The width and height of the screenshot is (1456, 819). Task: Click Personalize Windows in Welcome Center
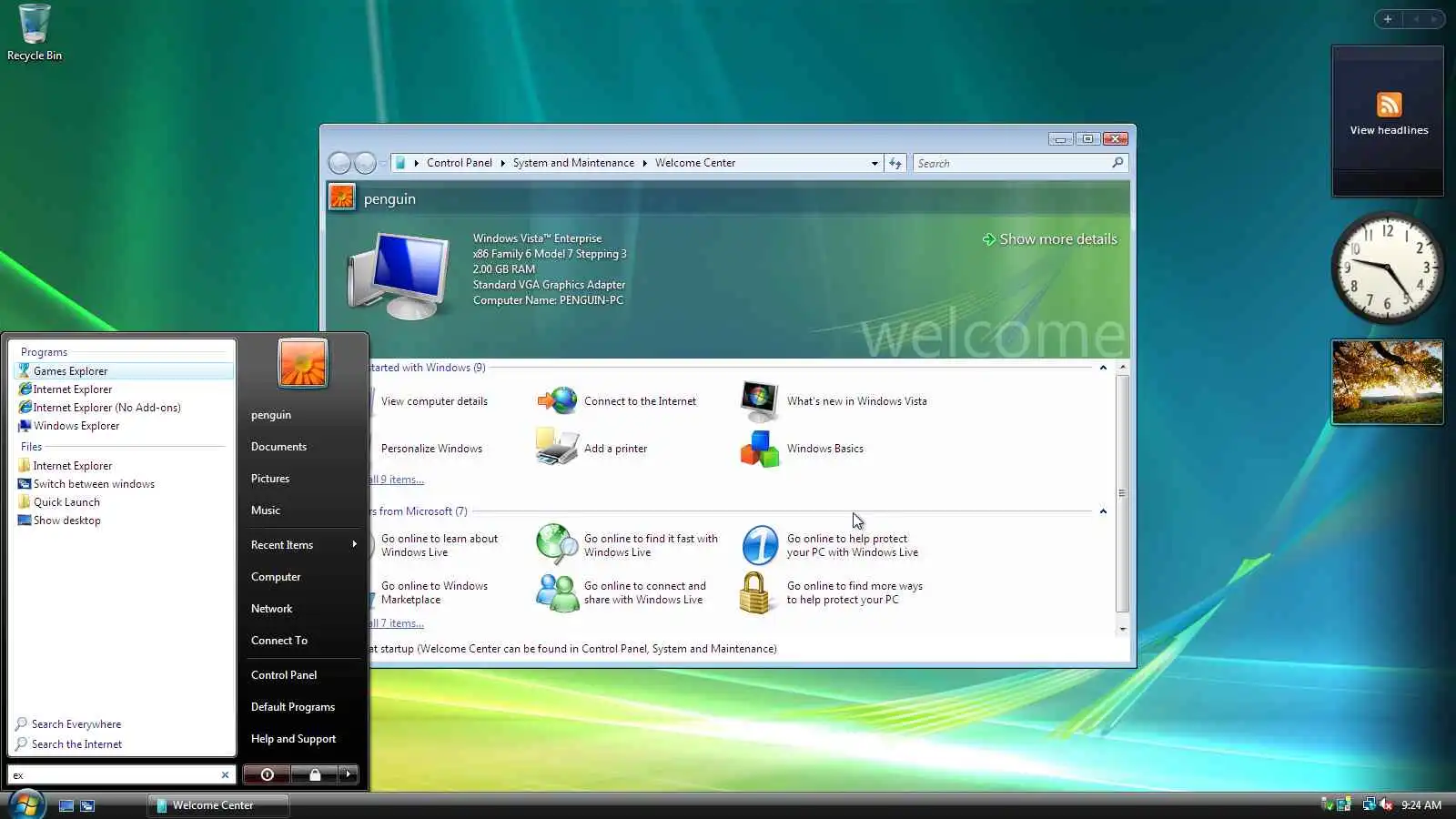point(431,449)
